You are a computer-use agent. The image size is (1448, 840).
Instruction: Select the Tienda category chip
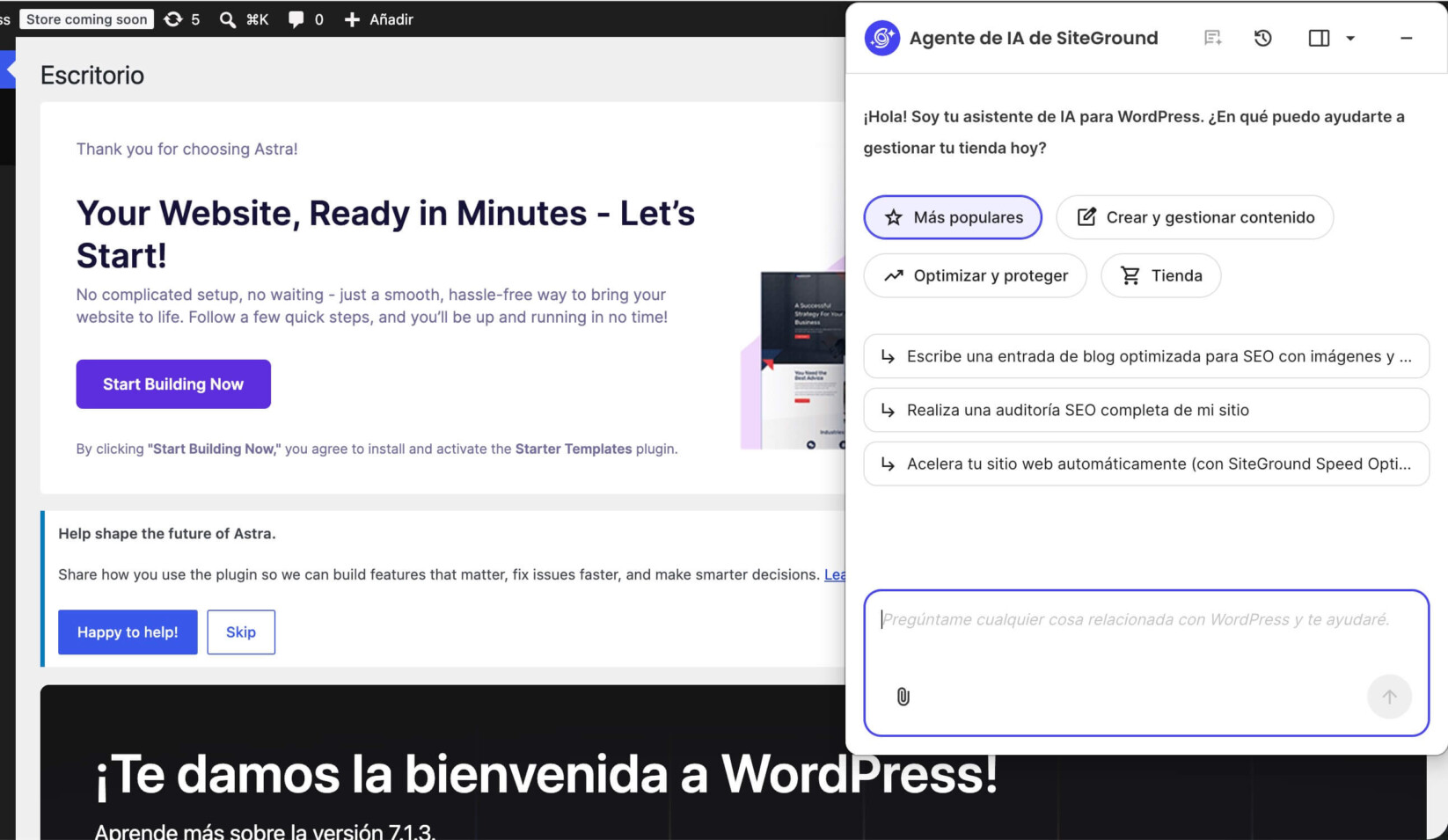click(1161, 275)
